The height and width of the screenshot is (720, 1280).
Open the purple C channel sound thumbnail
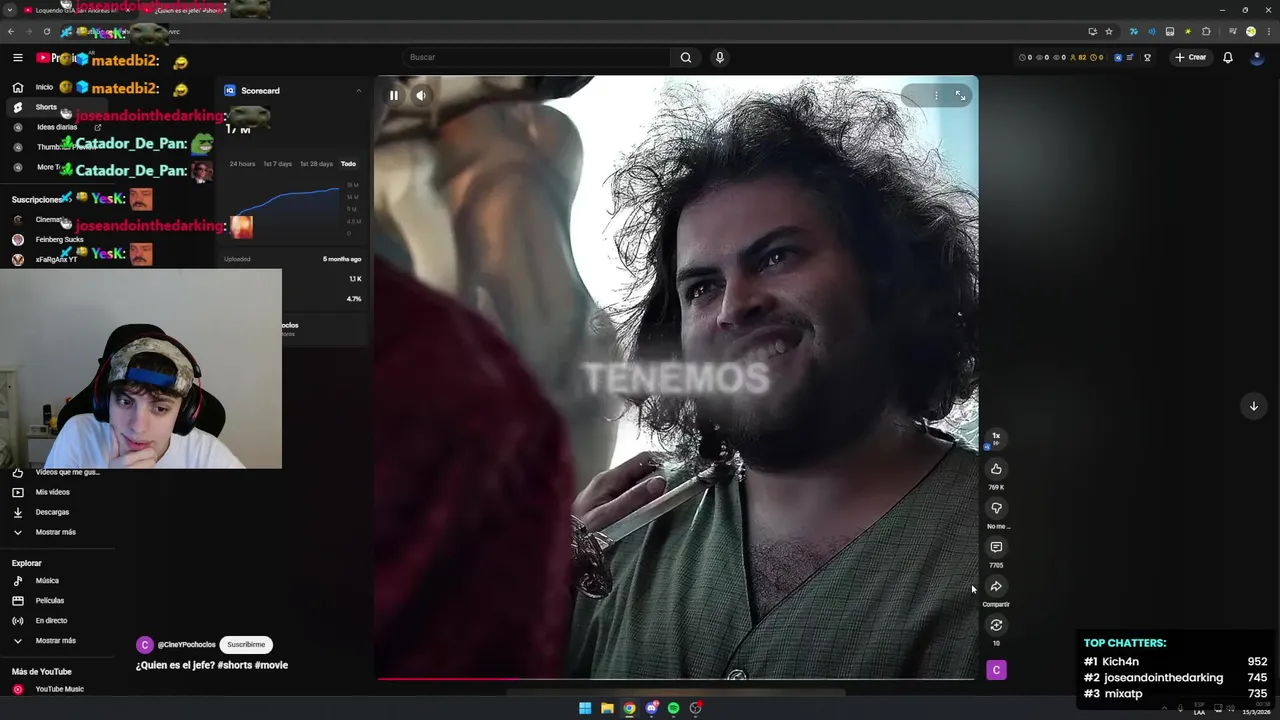tap(996, 670)
